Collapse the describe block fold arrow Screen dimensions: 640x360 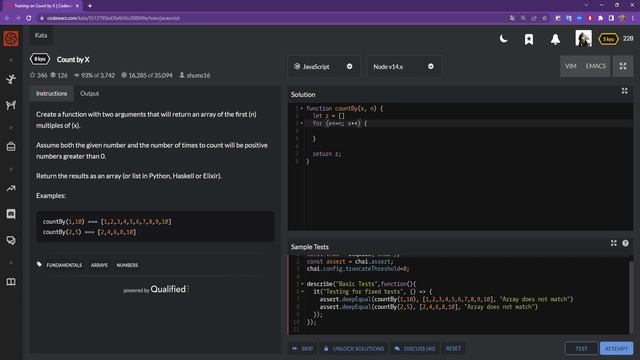[x=302, y=284]
